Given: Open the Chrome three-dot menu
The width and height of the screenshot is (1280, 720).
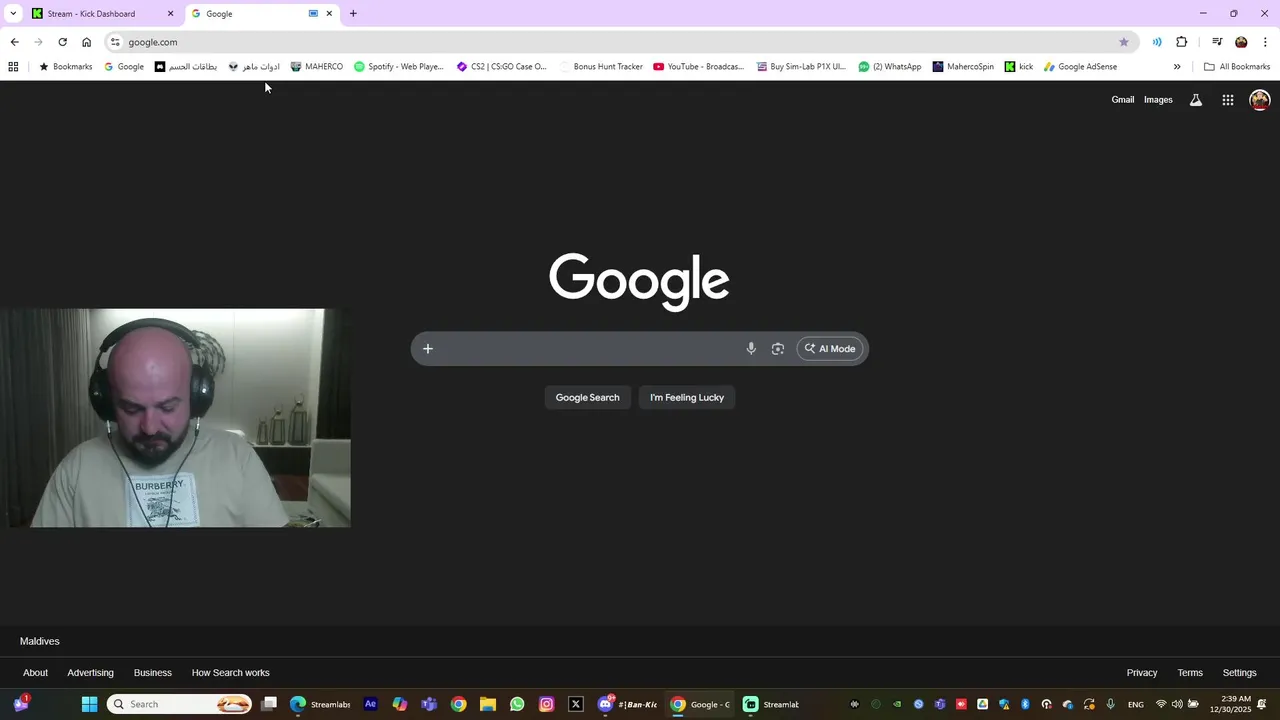Looking at the screenshot, I should pyautogui.click(x=1265, y=42).
